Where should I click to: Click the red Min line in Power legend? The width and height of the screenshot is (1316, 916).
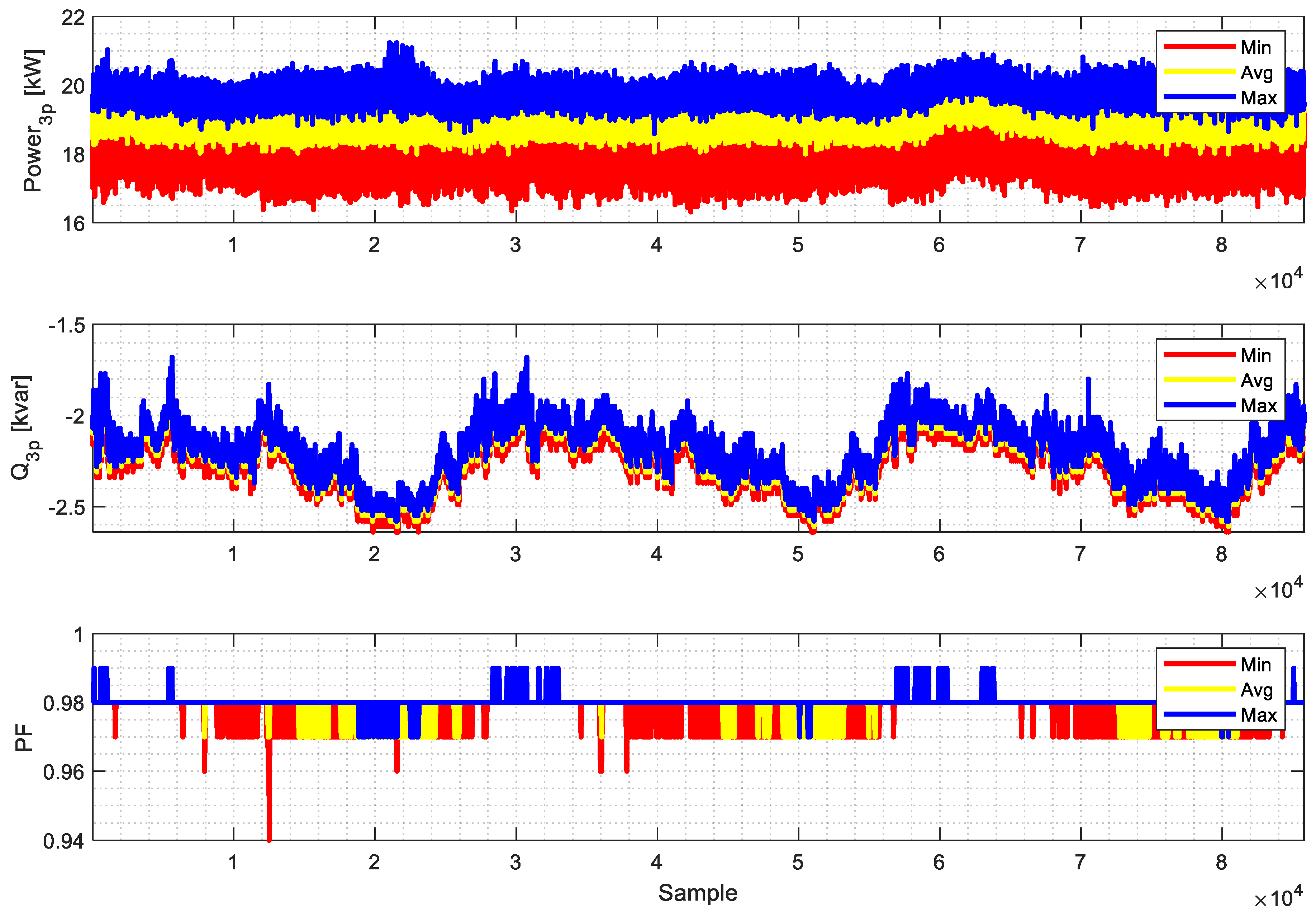[x=1199, y=47]
